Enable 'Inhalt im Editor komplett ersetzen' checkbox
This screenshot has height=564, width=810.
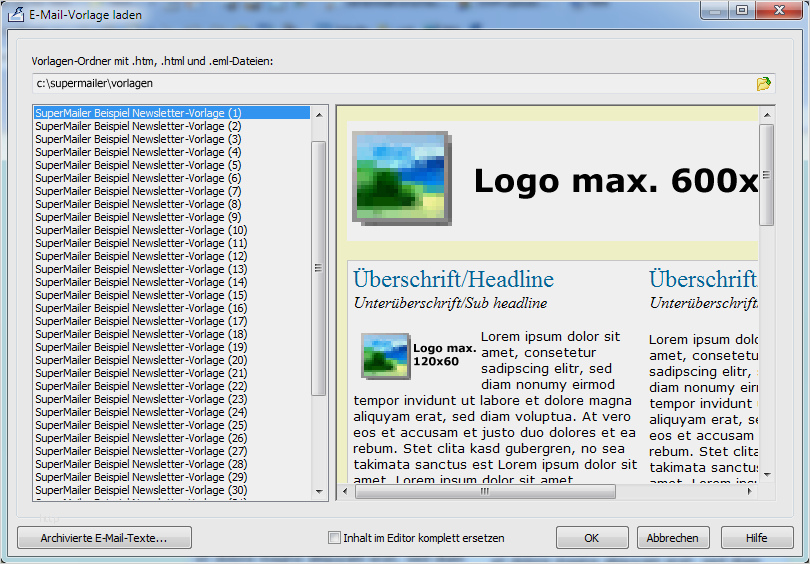coord(335,538)
